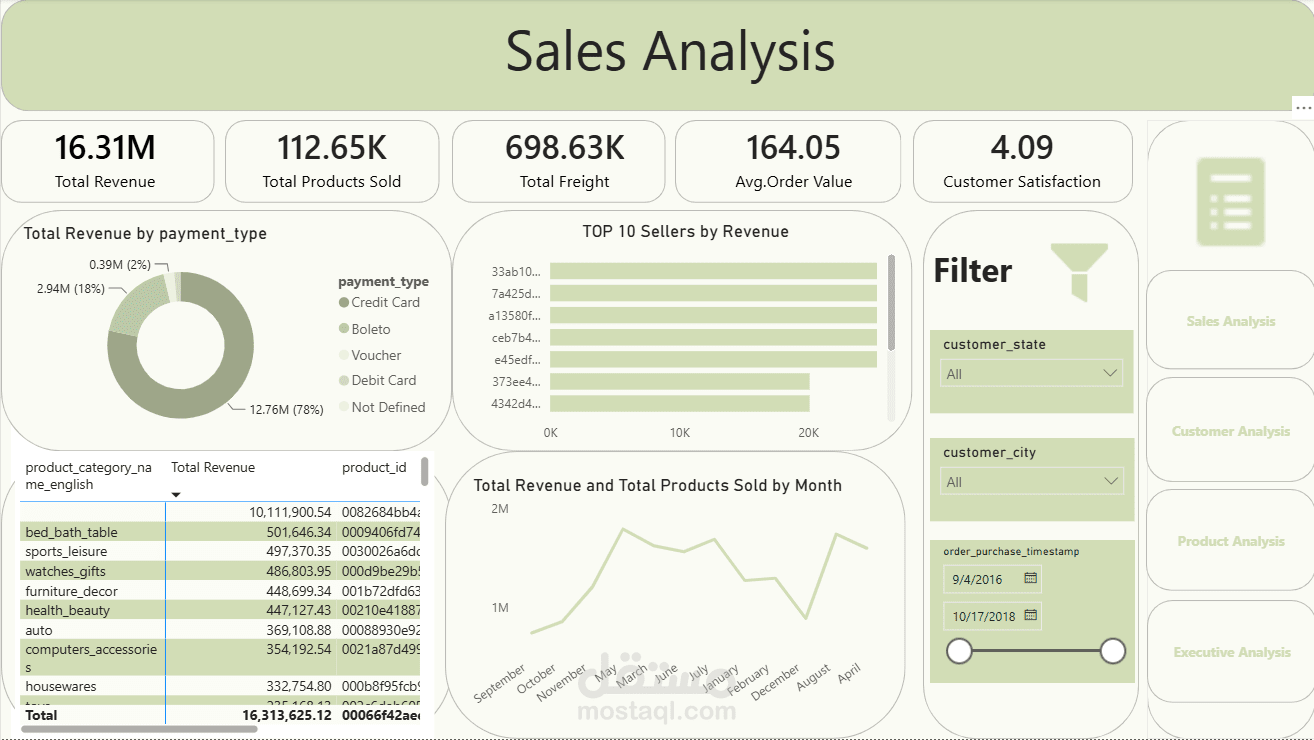Click the product table vertical scrollbar
Image resolution: width=1314 pixels, height=740 pixels.
click(425, 471)
